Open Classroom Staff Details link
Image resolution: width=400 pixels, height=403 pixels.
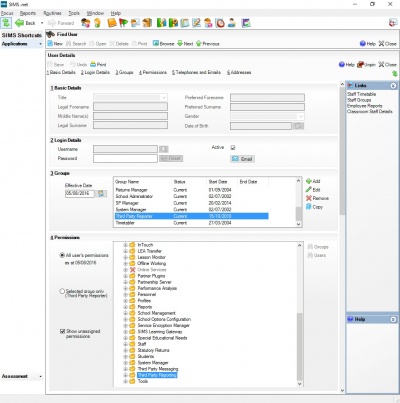pos(370,111)
